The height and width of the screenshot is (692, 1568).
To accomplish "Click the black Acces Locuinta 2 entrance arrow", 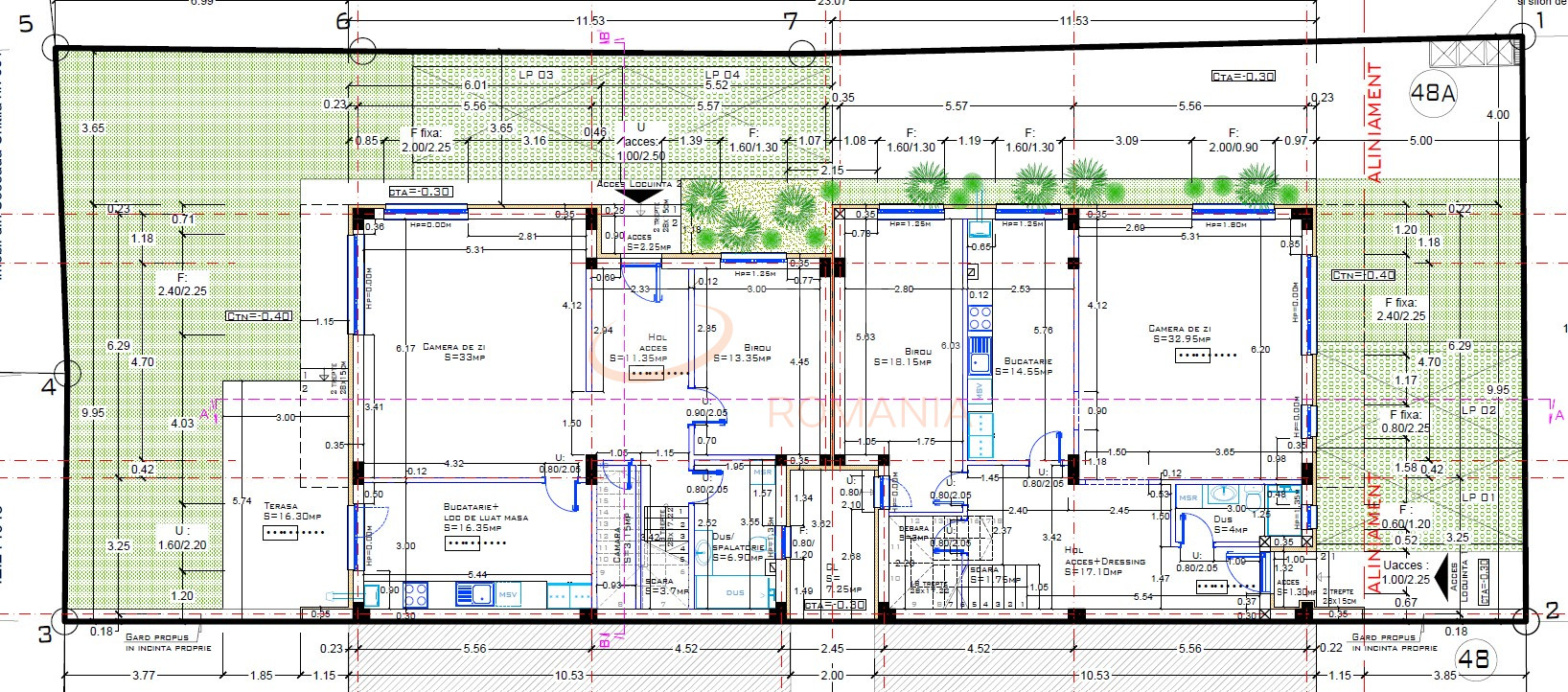I will (x=635, y=195).
